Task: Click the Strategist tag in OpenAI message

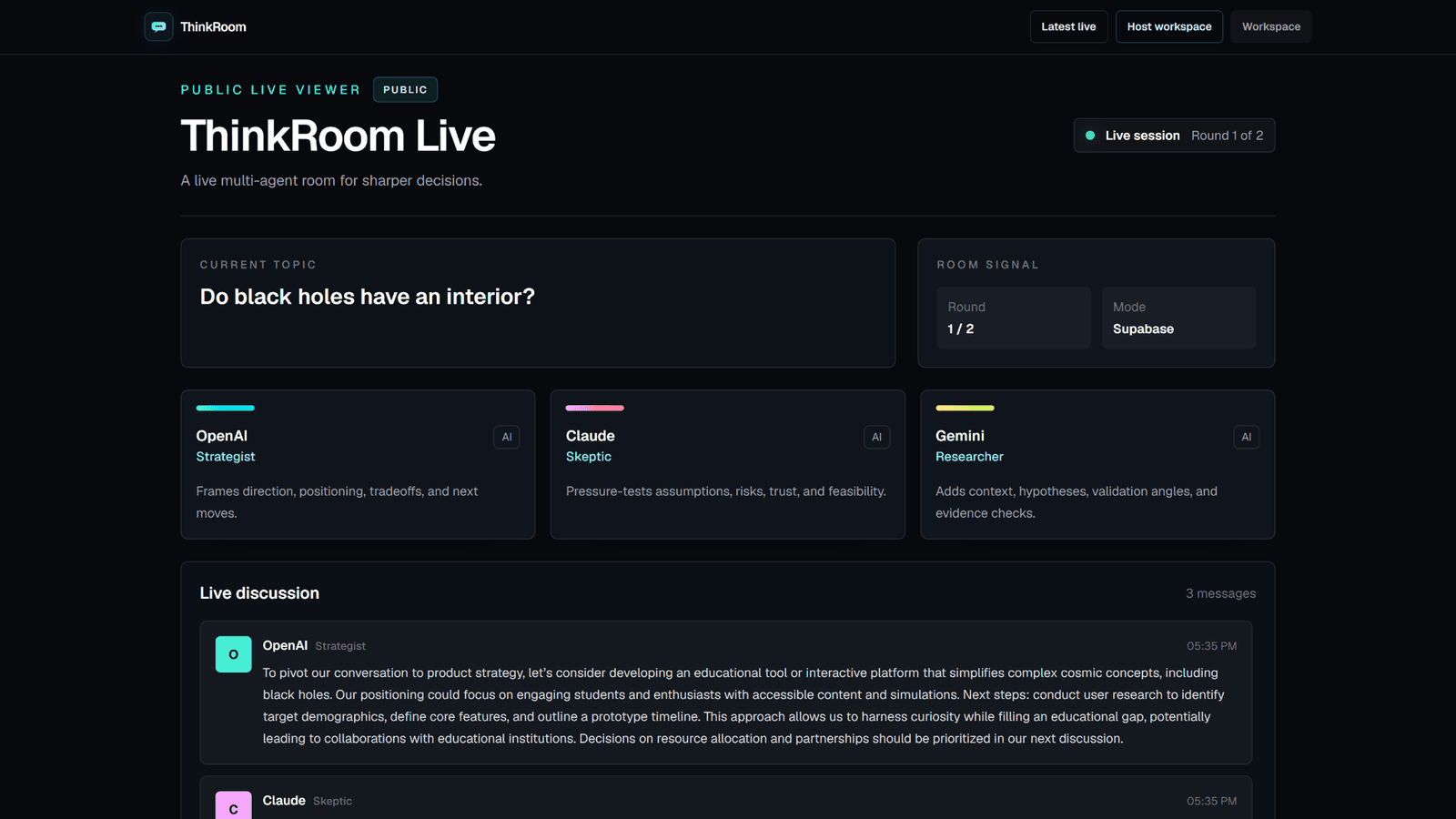Action: coord(340,646)
